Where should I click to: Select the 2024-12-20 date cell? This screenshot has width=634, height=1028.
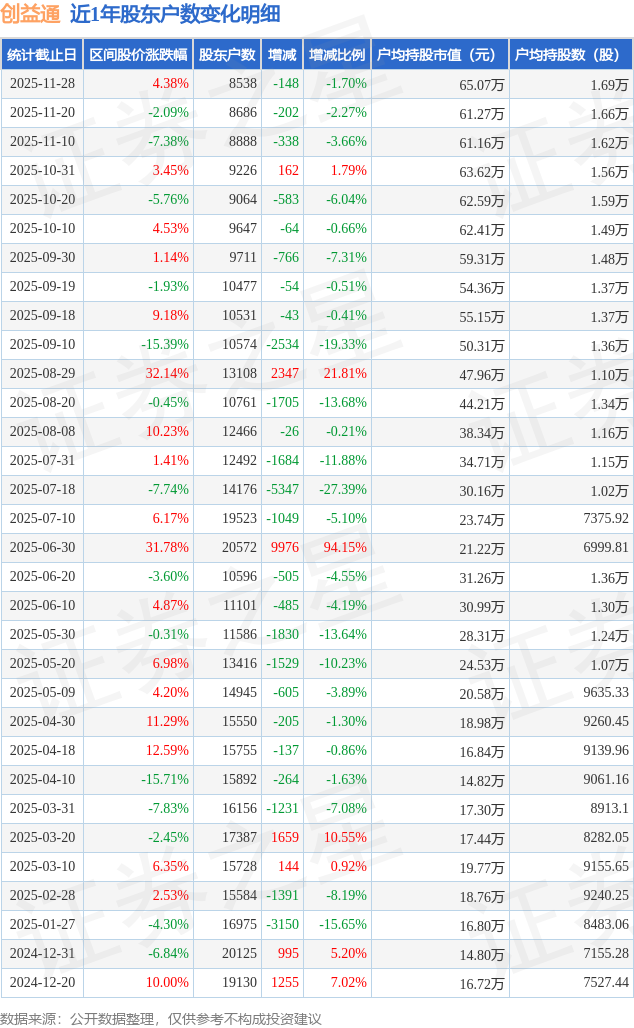coord(42,983)
